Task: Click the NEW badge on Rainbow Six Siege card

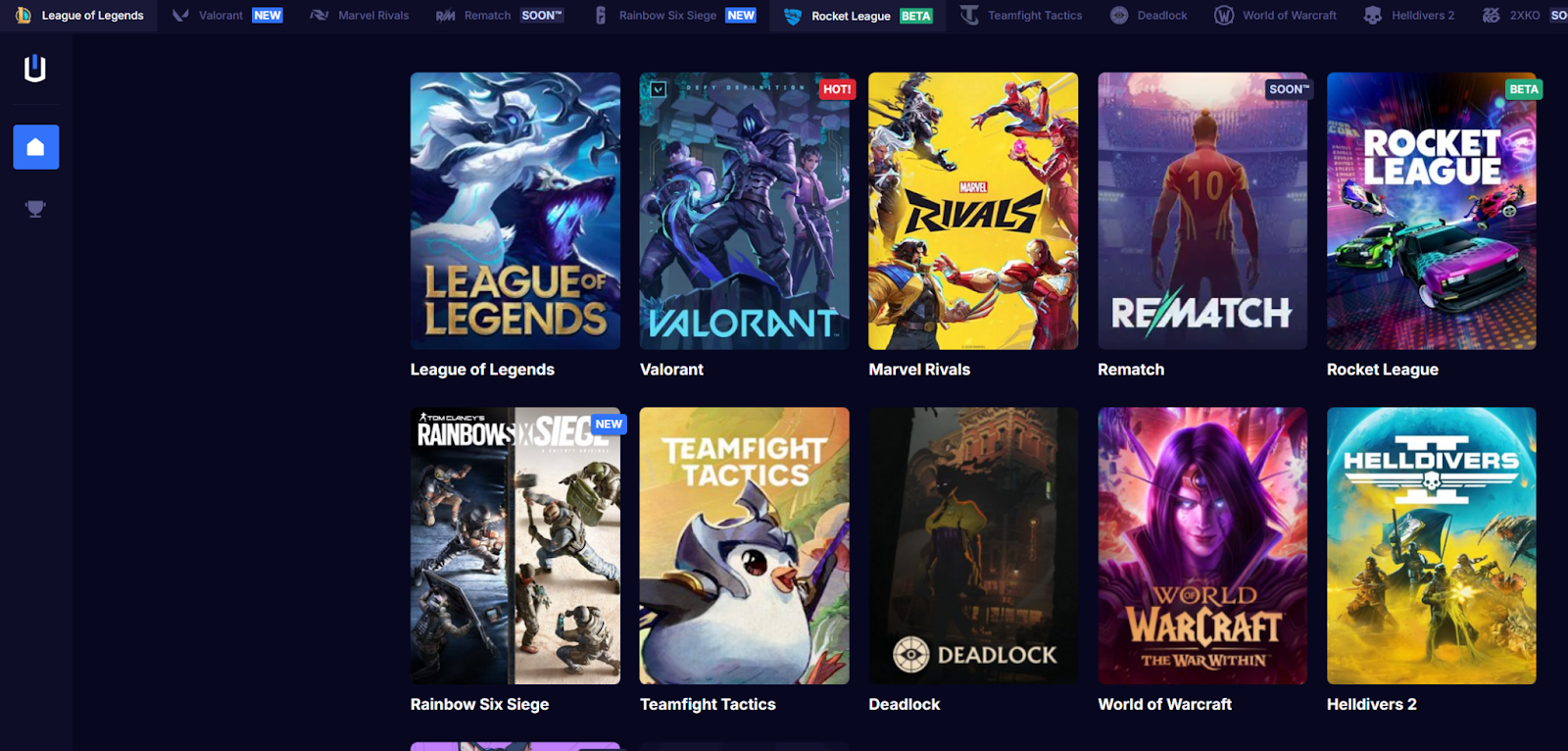Action: tap(609, 425)
